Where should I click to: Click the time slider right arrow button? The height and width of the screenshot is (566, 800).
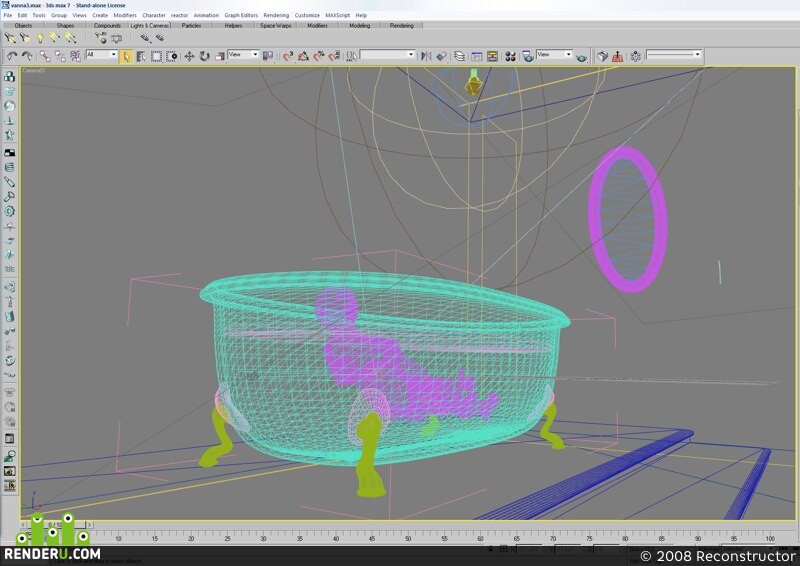[90, 525]
